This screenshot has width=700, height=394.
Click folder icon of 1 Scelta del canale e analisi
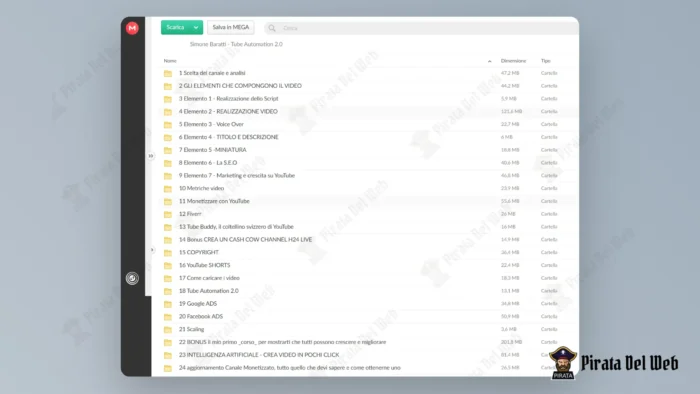click(168, 73)
